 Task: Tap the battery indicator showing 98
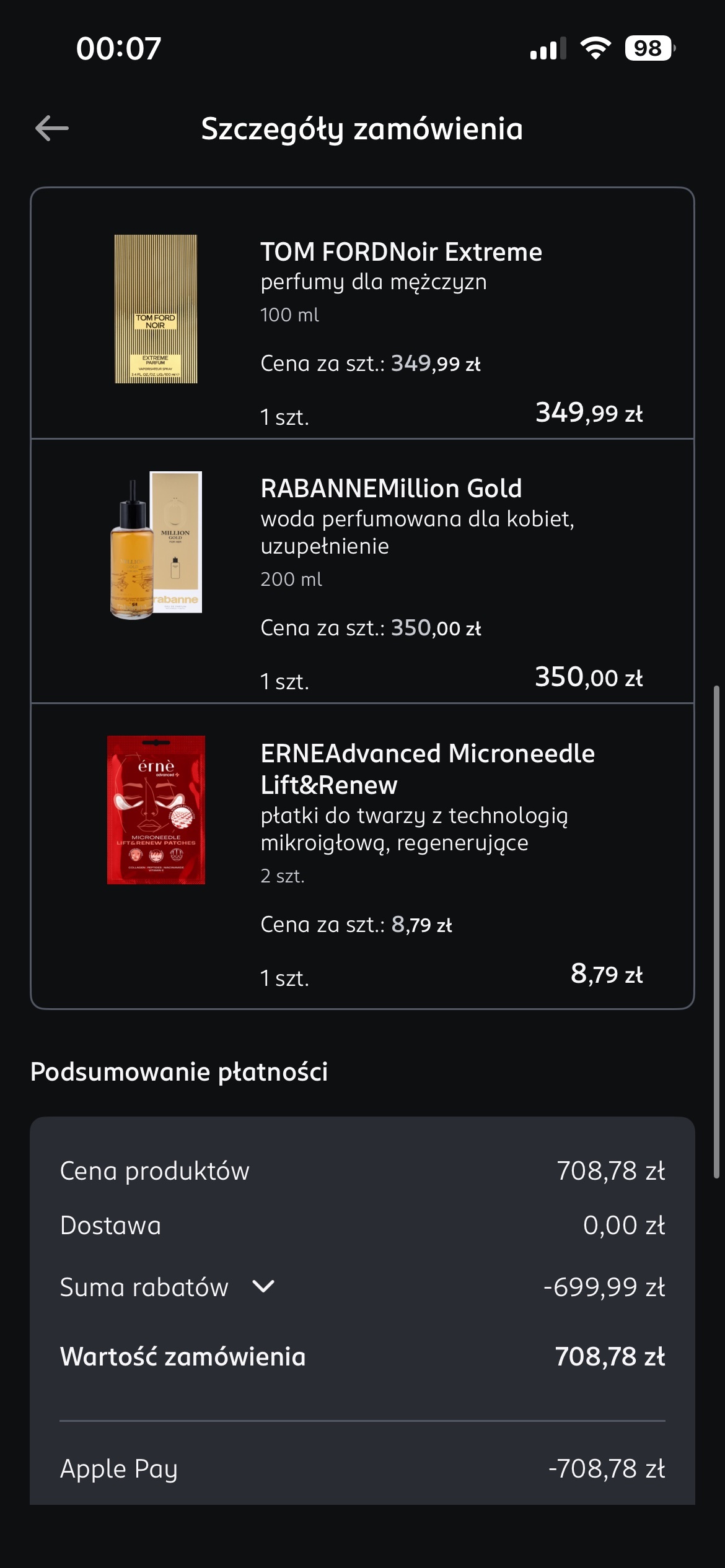click(649, 48)
